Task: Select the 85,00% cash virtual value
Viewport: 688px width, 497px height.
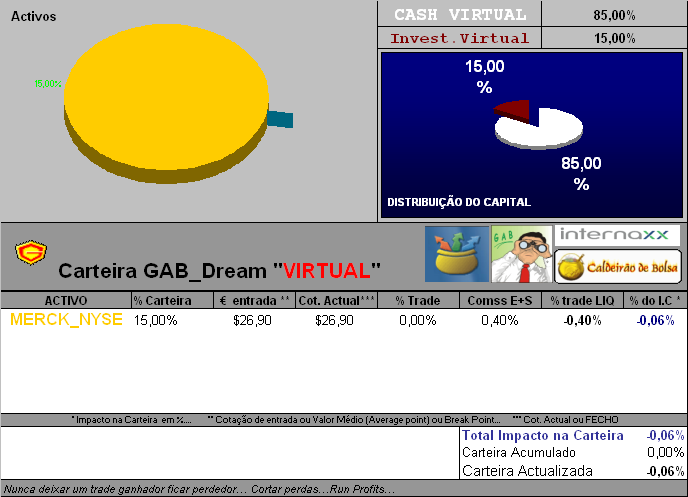Action: (614, 15)
